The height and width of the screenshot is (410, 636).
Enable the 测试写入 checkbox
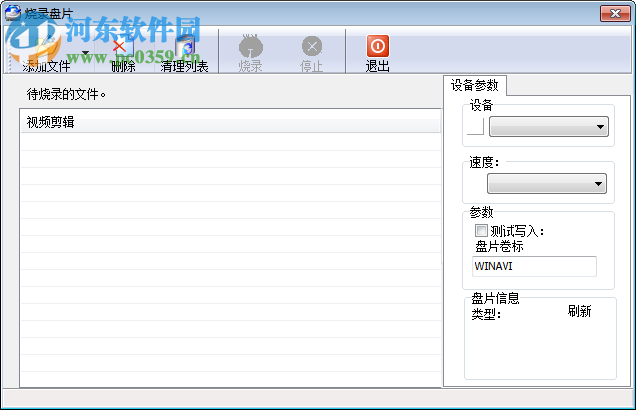click(481, 231)
